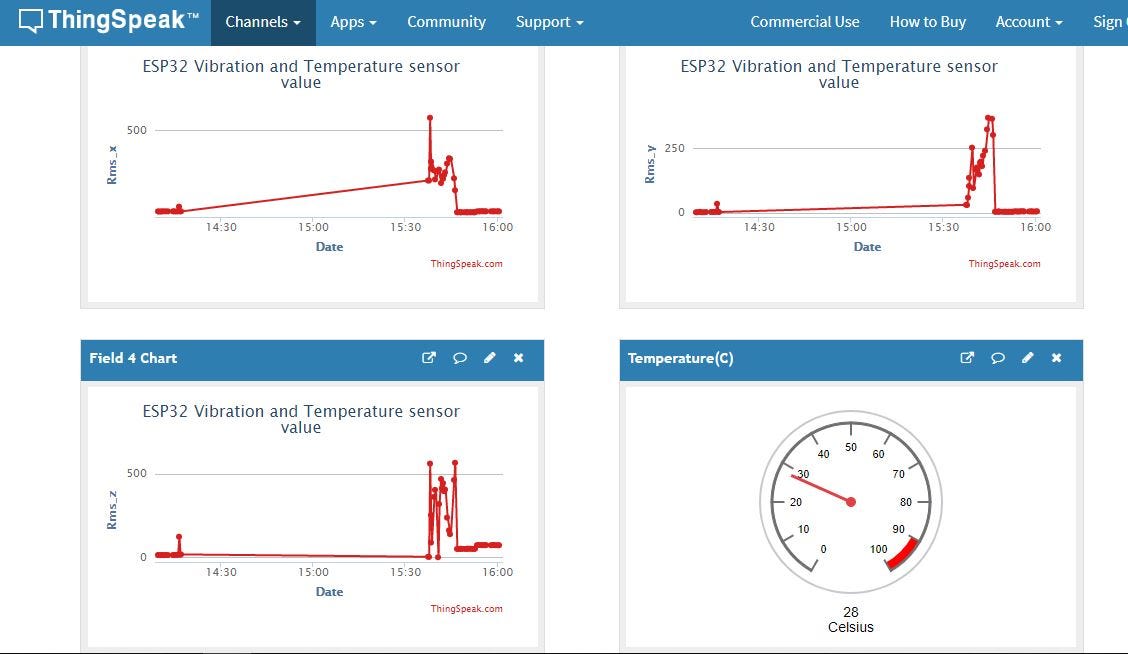1128x654 pixels.
Task: Open Field 4 Chart in a new window
Action: coord(429,357)
